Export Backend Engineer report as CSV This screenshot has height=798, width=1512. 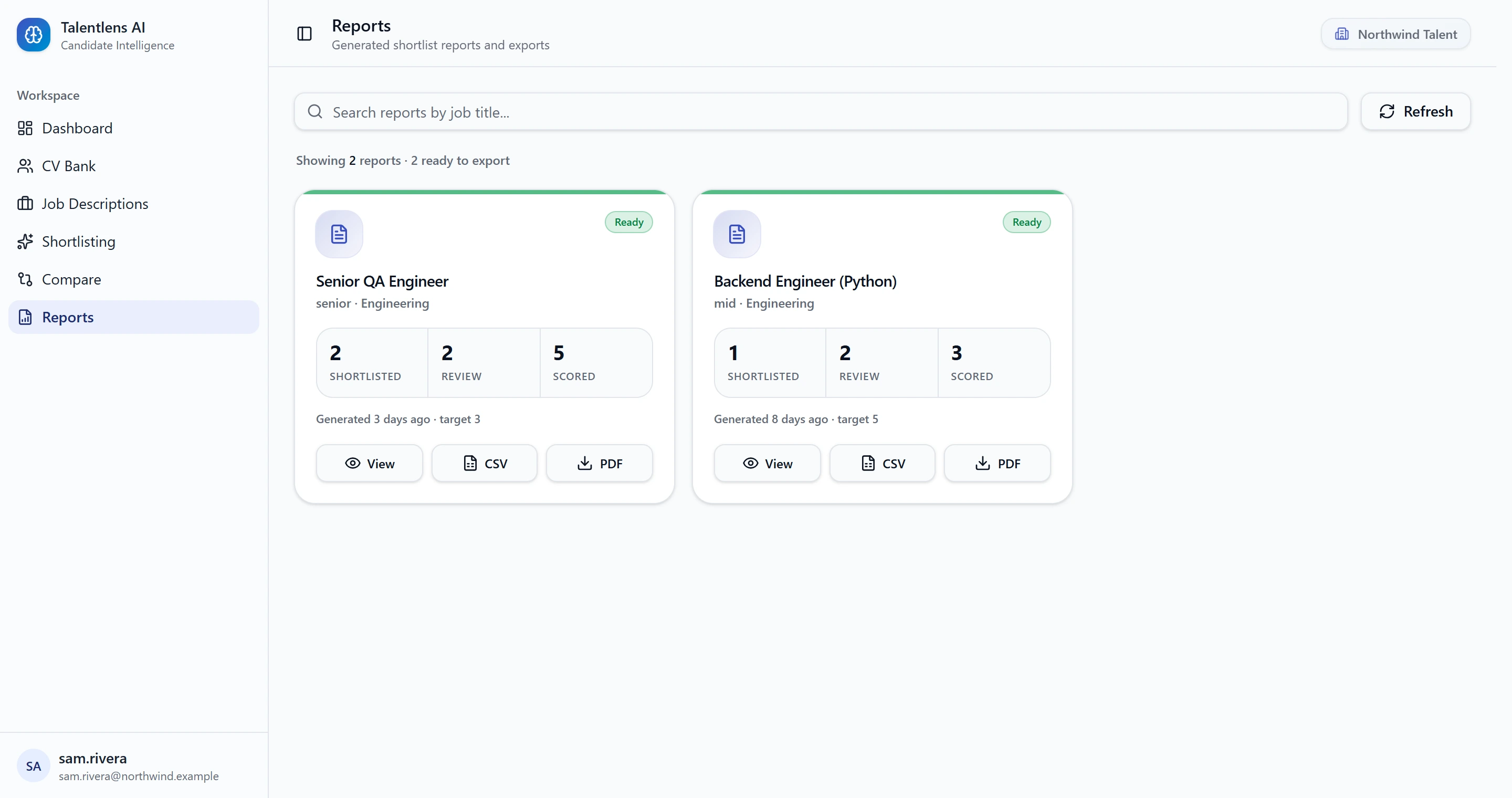pyautogui.click(x=882, y=464)
